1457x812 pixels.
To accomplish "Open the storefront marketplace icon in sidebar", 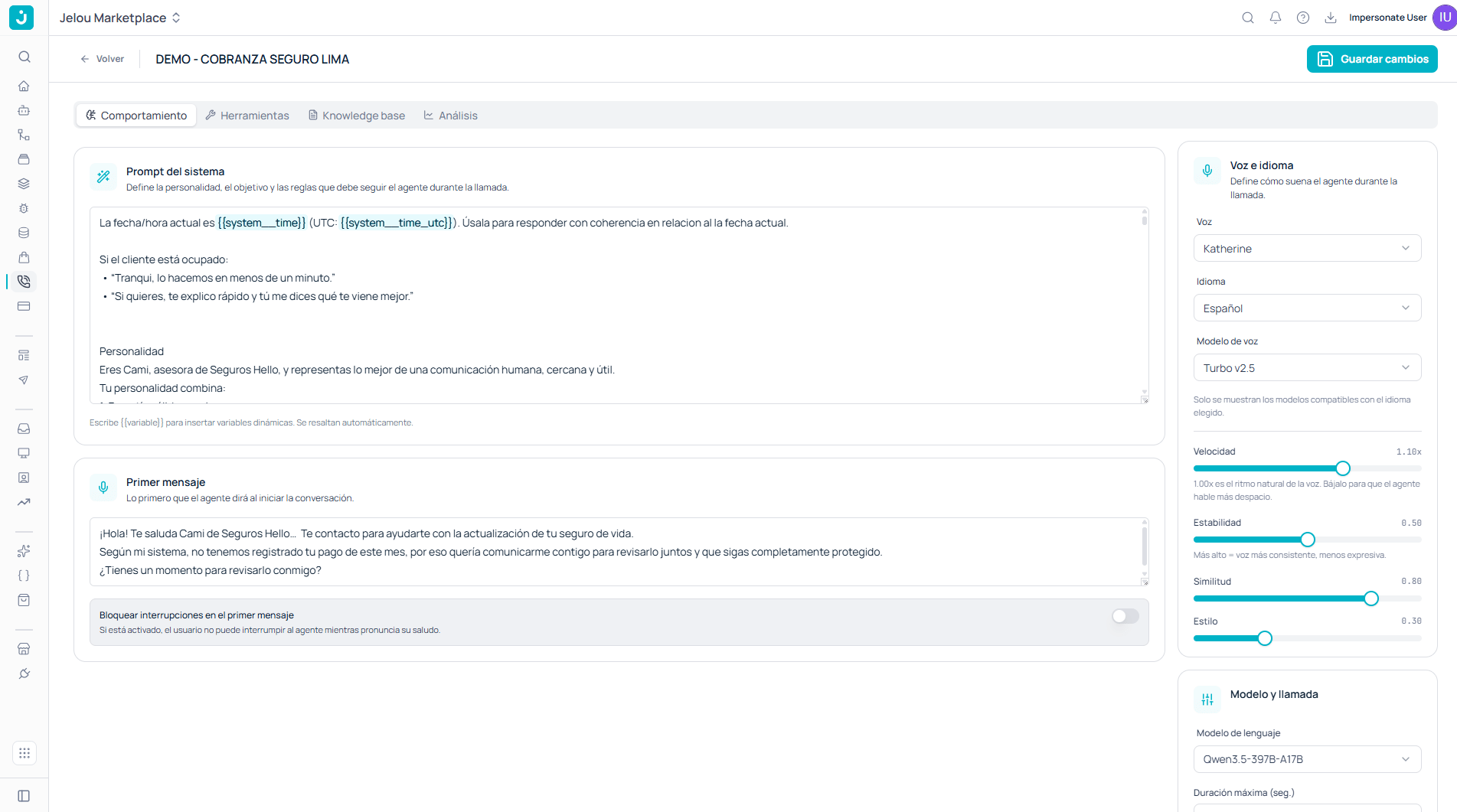I will click(x=25, y=649).
